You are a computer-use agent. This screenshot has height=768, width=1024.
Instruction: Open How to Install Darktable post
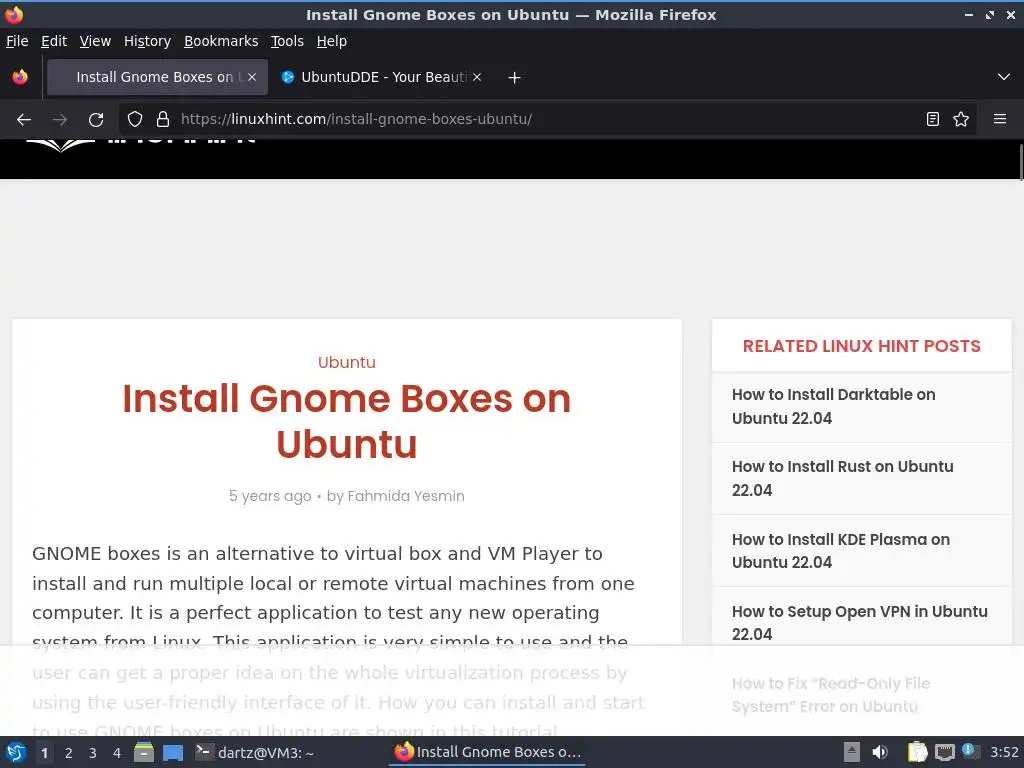[x=834, y=406]
